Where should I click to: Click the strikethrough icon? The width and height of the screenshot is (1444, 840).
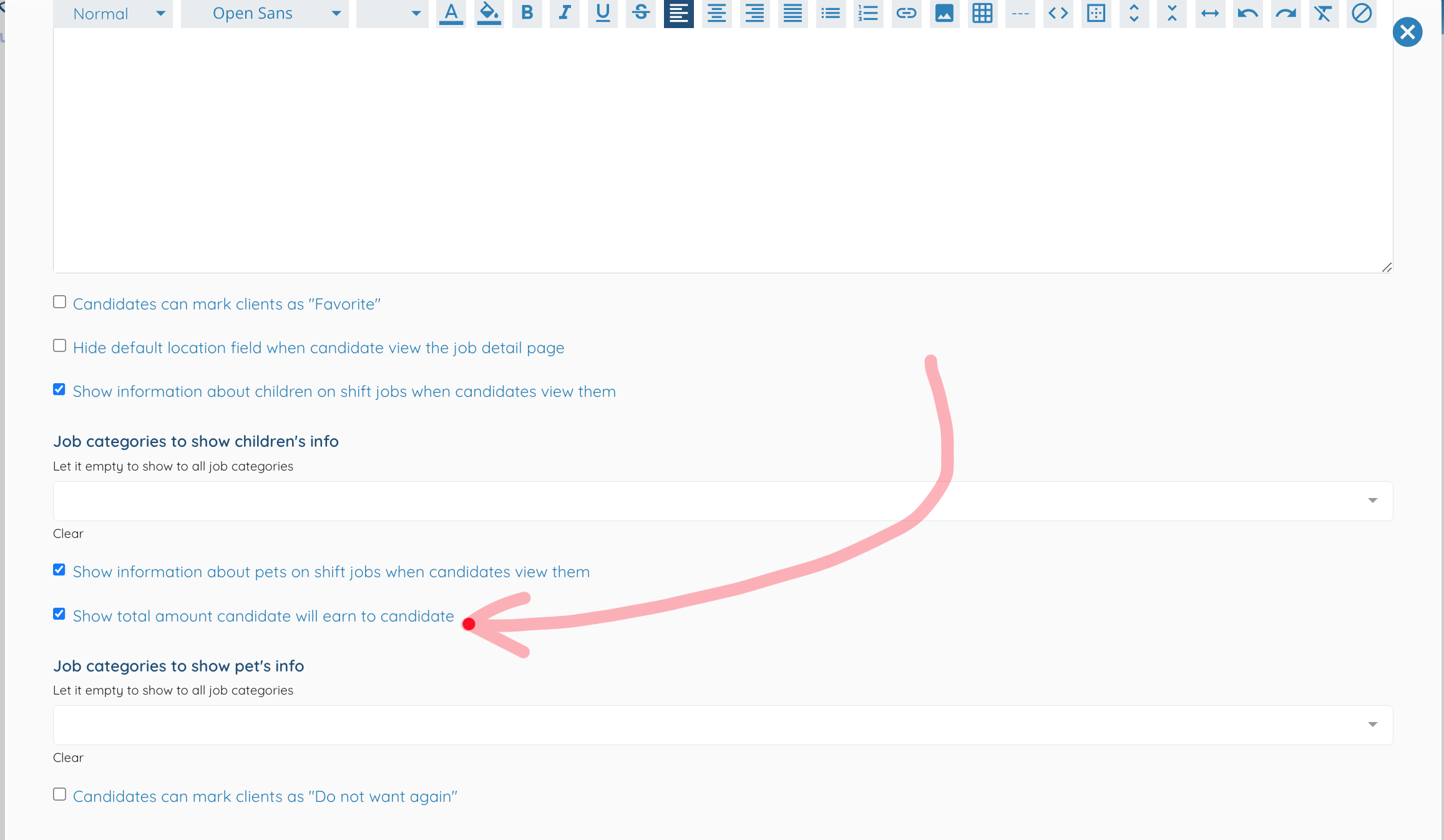click(641, 13)
